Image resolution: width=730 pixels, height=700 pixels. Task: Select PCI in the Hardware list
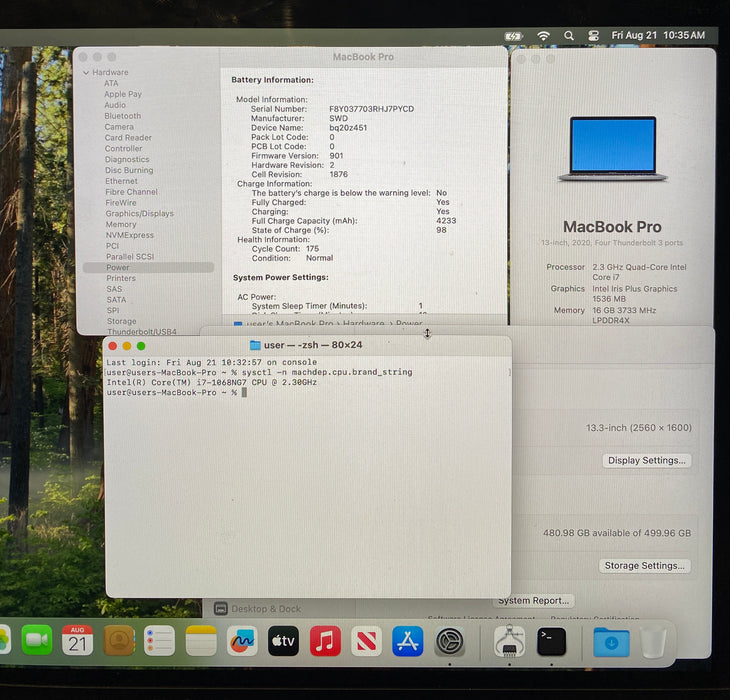tap(112, 246)
